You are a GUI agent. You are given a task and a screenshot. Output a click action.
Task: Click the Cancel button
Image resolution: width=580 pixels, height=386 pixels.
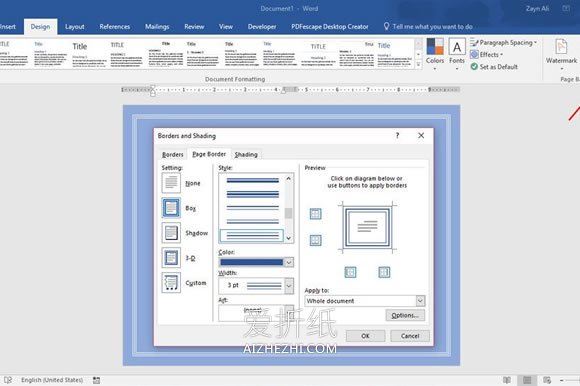[x=410, y=336]
